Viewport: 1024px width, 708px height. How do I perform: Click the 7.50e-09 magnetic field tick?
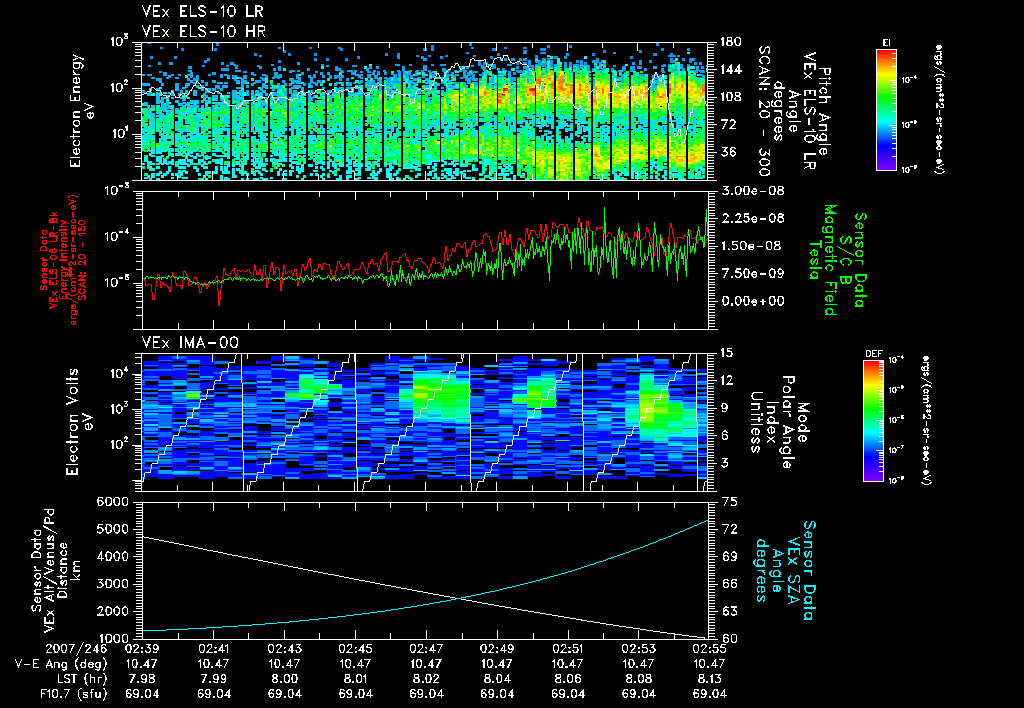point(752,273)
